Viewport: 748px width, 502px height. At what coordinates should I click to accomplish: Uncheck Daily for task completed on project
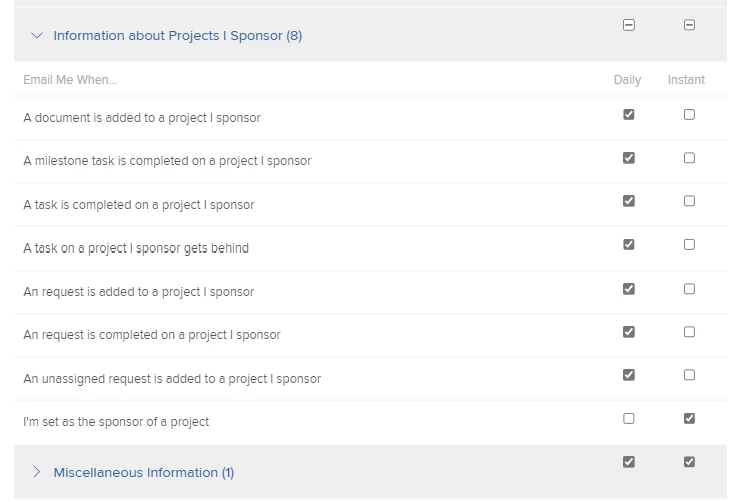(x=628, y=201)
